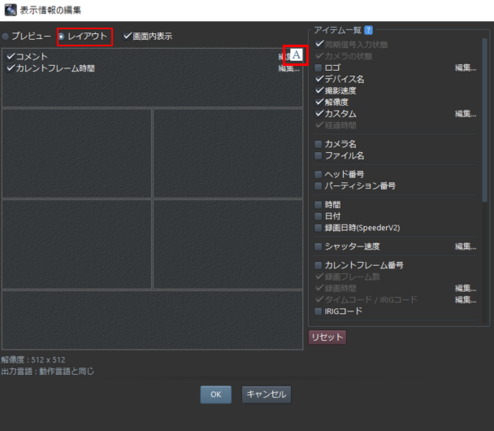Open 編集... for シャッター速度
Viewport: 494px width, 431px height.
[466, 247]
